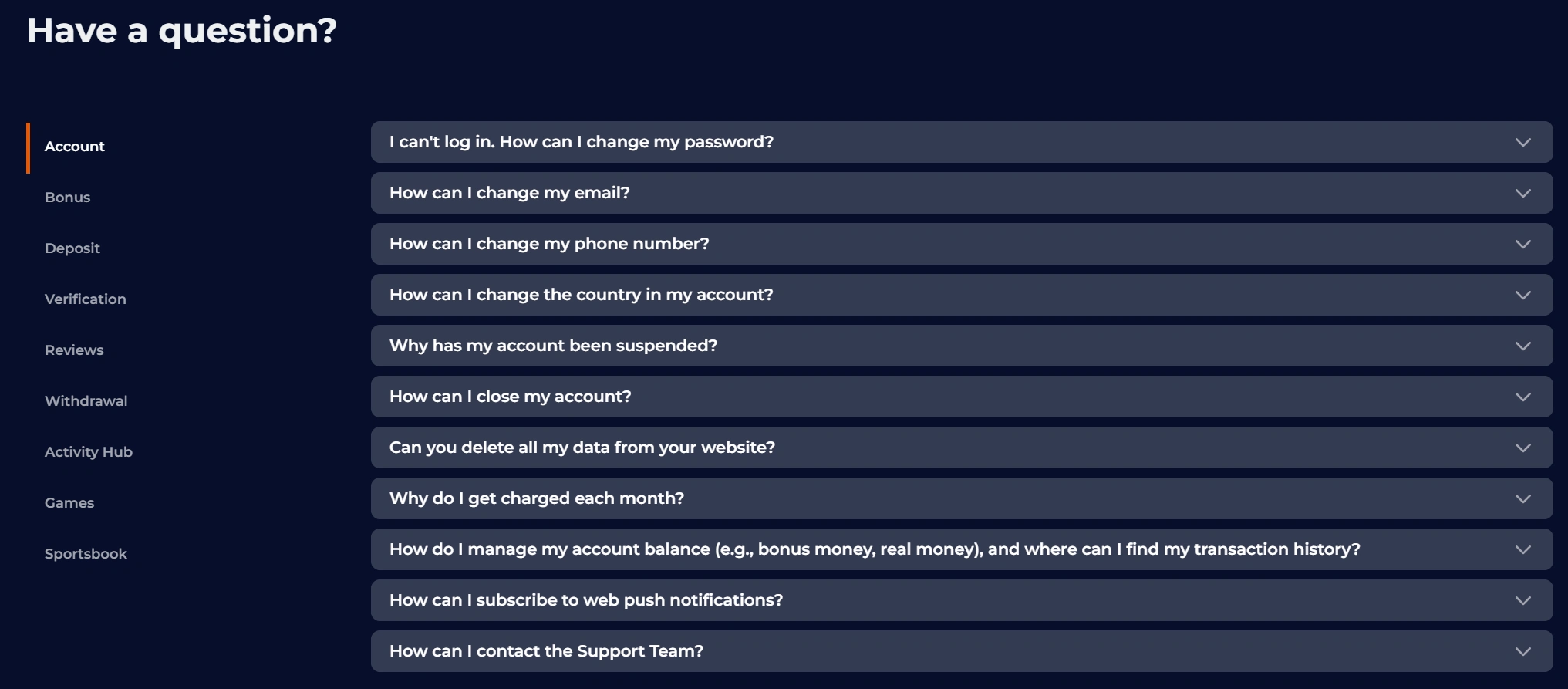The height and width of the screenshot is (689, 1568).
Task: Open the Sportsbook FAQ section
Action: [86, 553]
